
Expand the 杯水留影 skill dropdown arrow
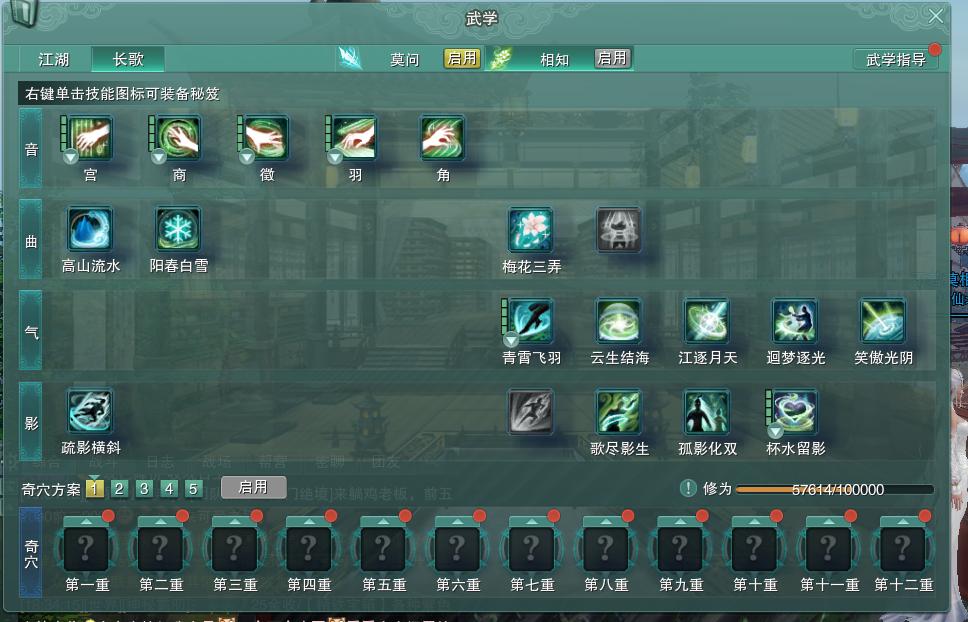point(775,431)
